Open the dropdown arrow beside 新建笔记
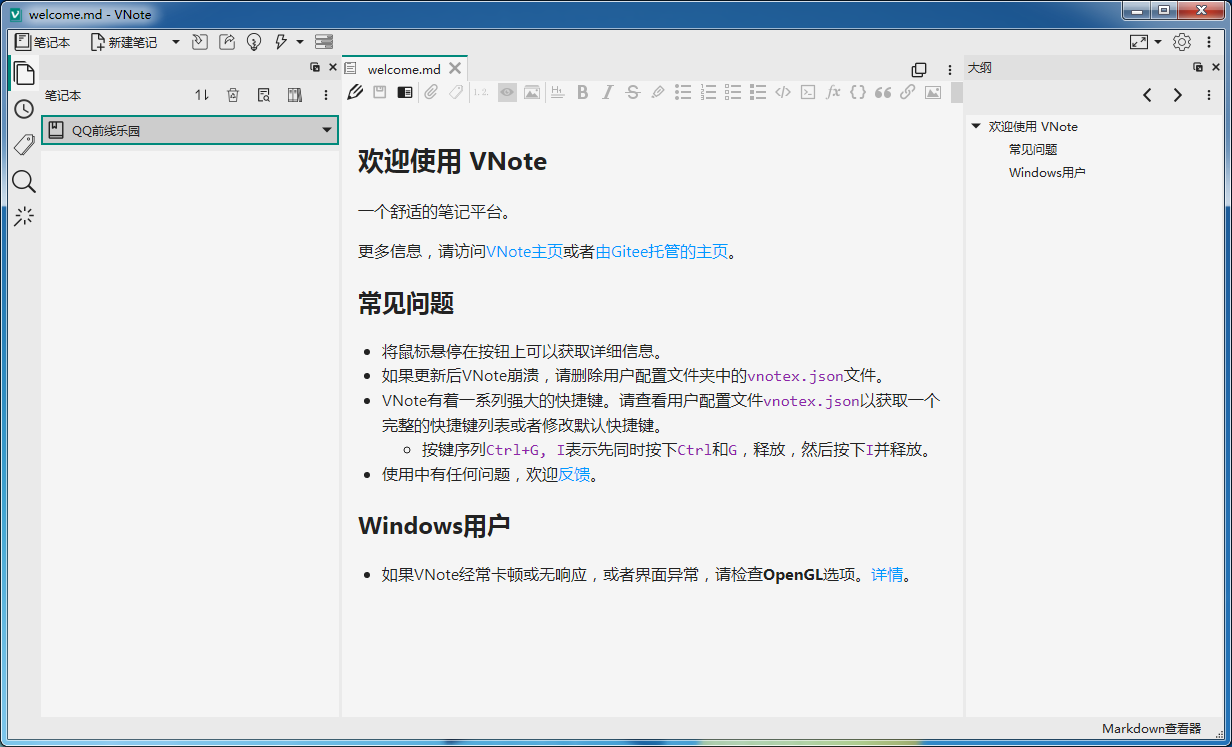Screen dimensions: 1232x747 175,42
